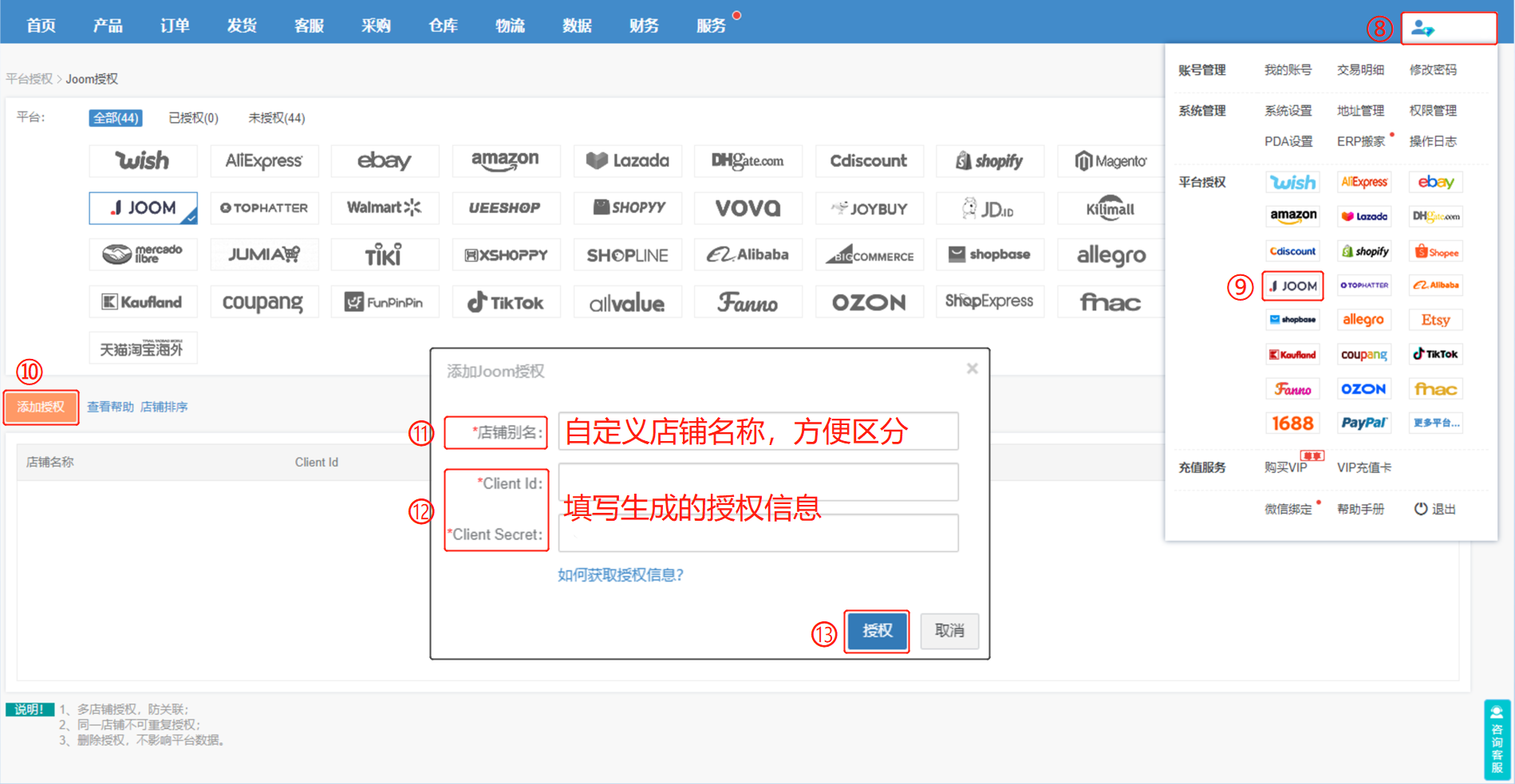1515x784 pixels.
Task: Open the 财务 menu
Action: pos(643,25)
